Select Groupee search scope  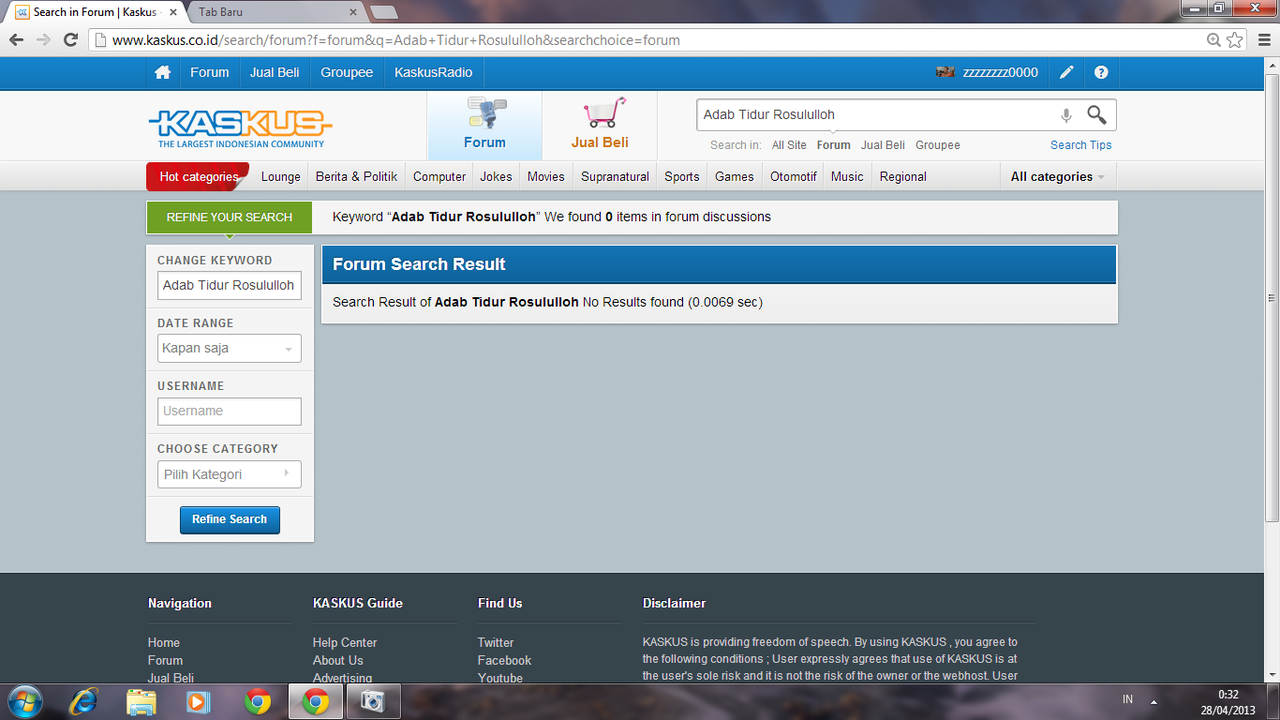[938, 145]
